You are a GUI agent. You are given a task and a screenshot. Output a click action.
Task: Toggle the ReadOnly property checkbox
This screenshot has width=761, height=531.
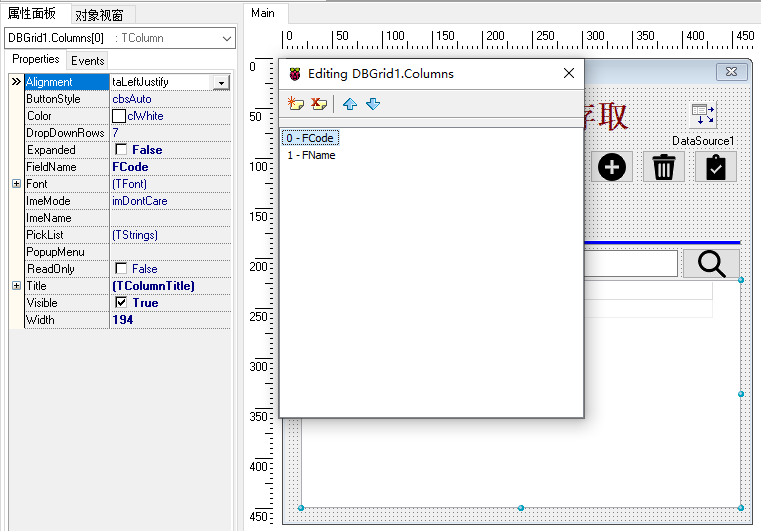tap(121, 268)
